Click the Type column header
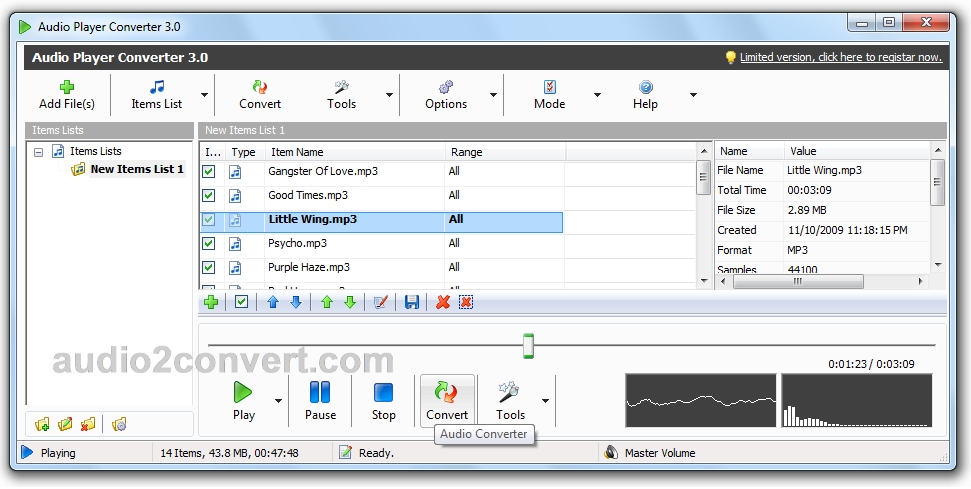The width and height of the screenshot is (971, 489). coord(244,152)
